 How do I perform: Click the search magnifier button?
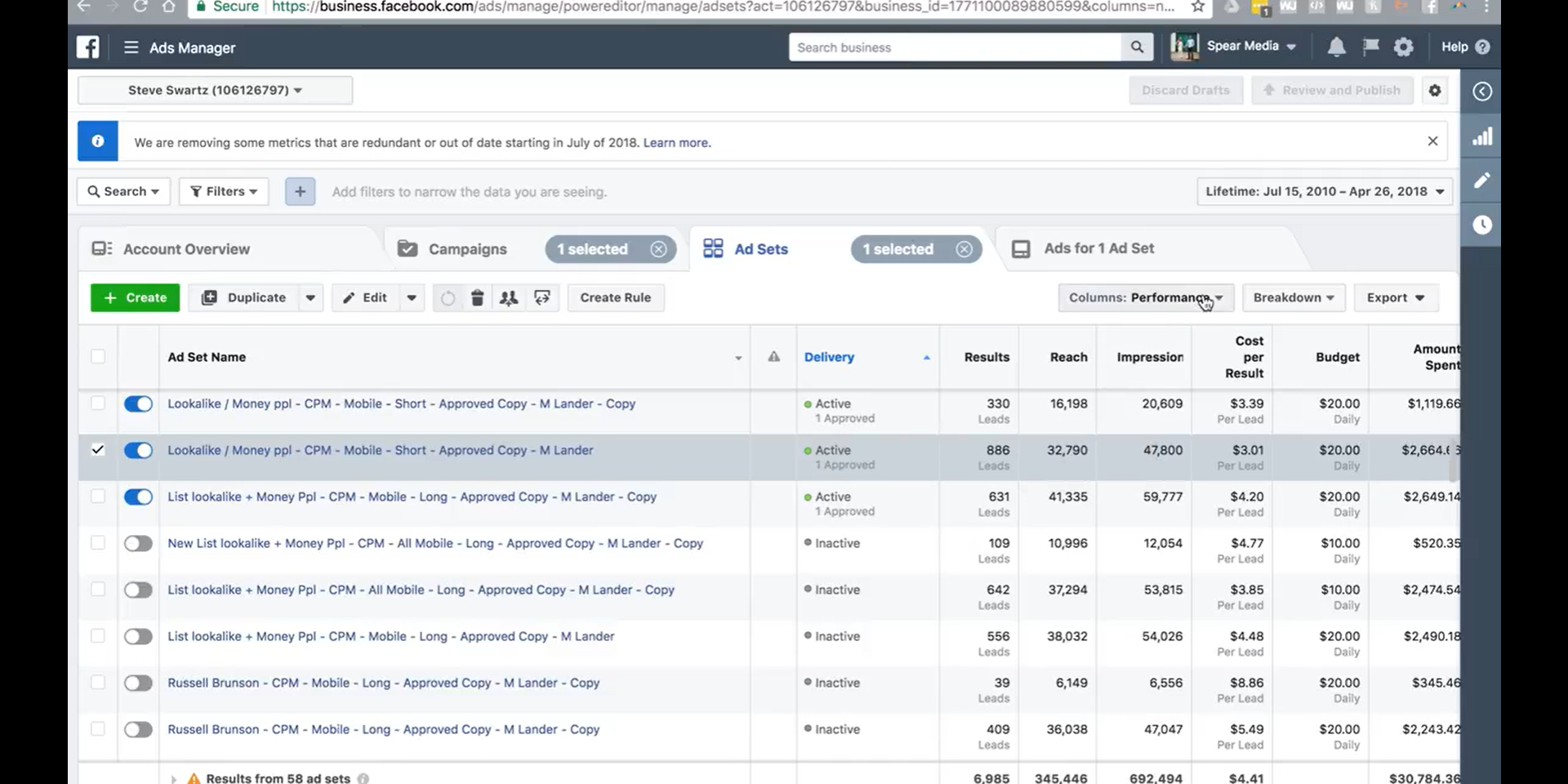point(1137,47)
